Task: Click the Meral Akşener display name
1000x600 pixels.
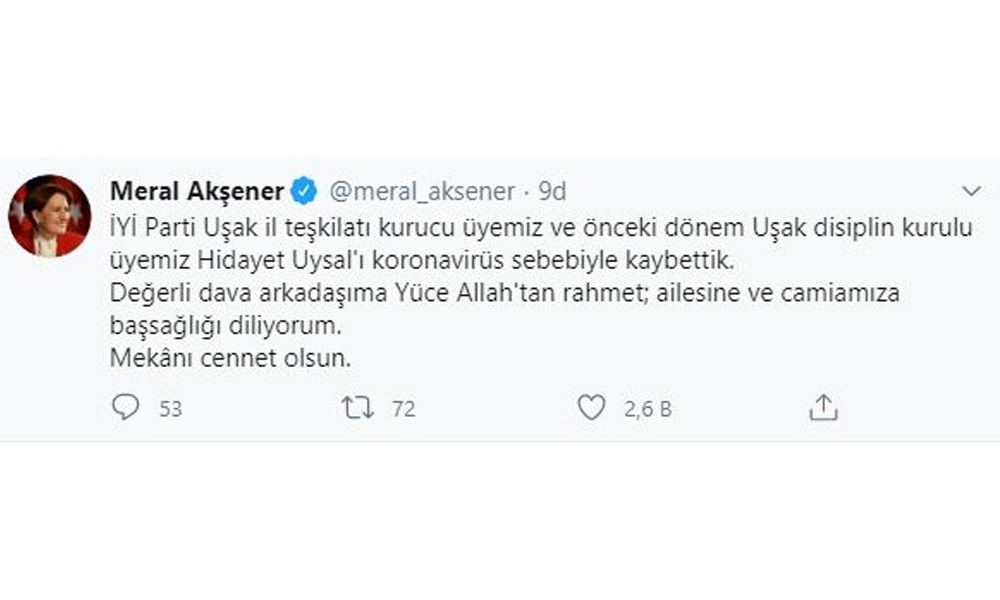Action: [196, 190]
